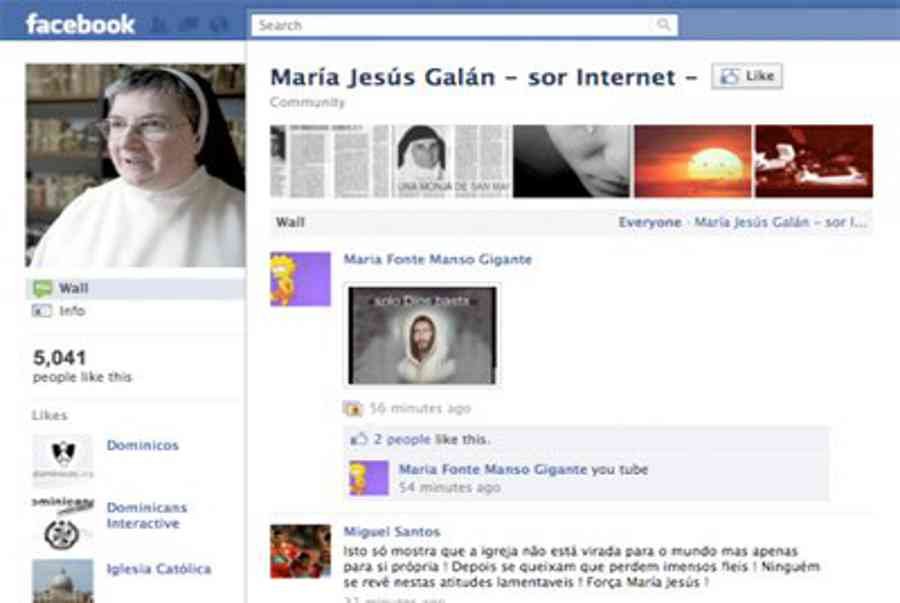This screenshot has width=900, height=603.
Task: Open the orange sunset photo
Action: tap(693, 161)
